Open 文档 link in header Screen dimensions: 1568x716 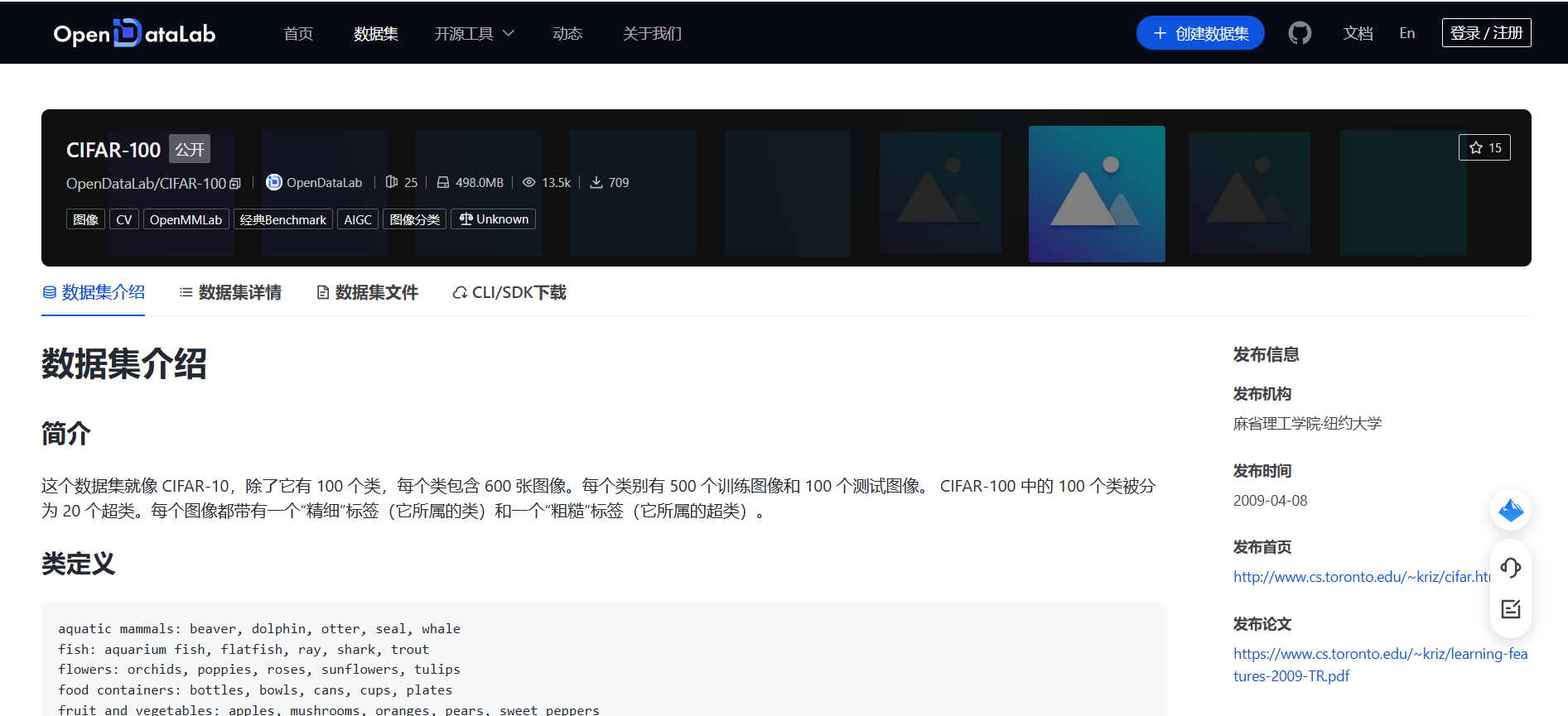tap(1358, 33)
